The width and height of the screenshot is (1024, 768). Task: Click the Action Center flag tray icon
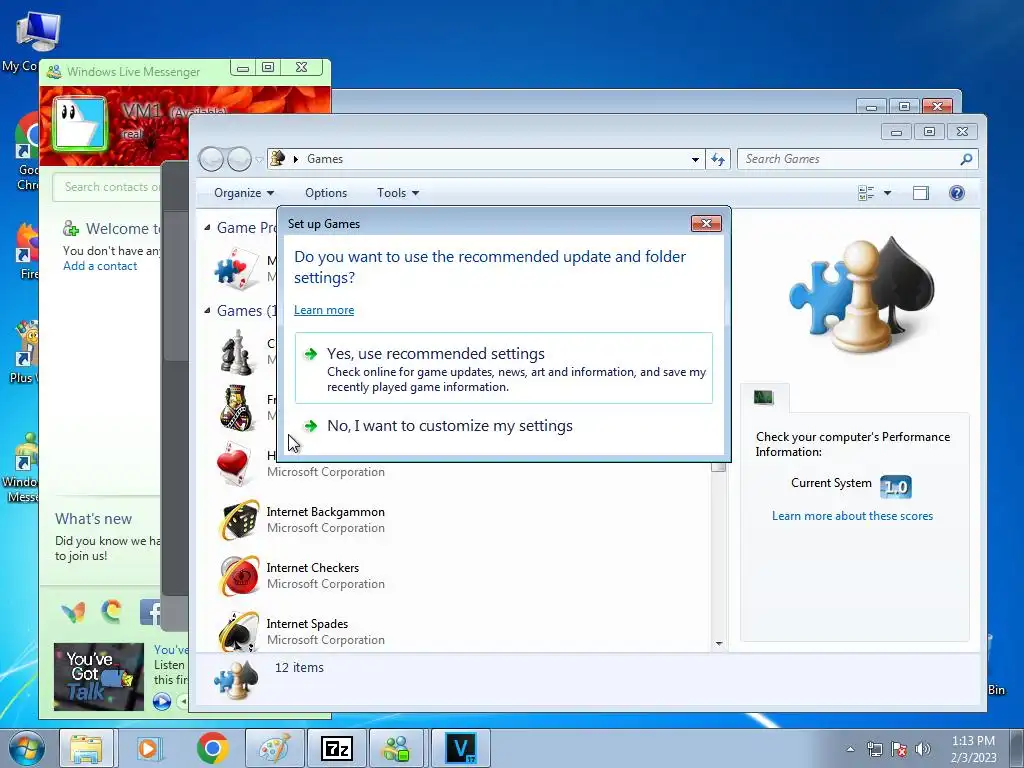tap(899, 749)
